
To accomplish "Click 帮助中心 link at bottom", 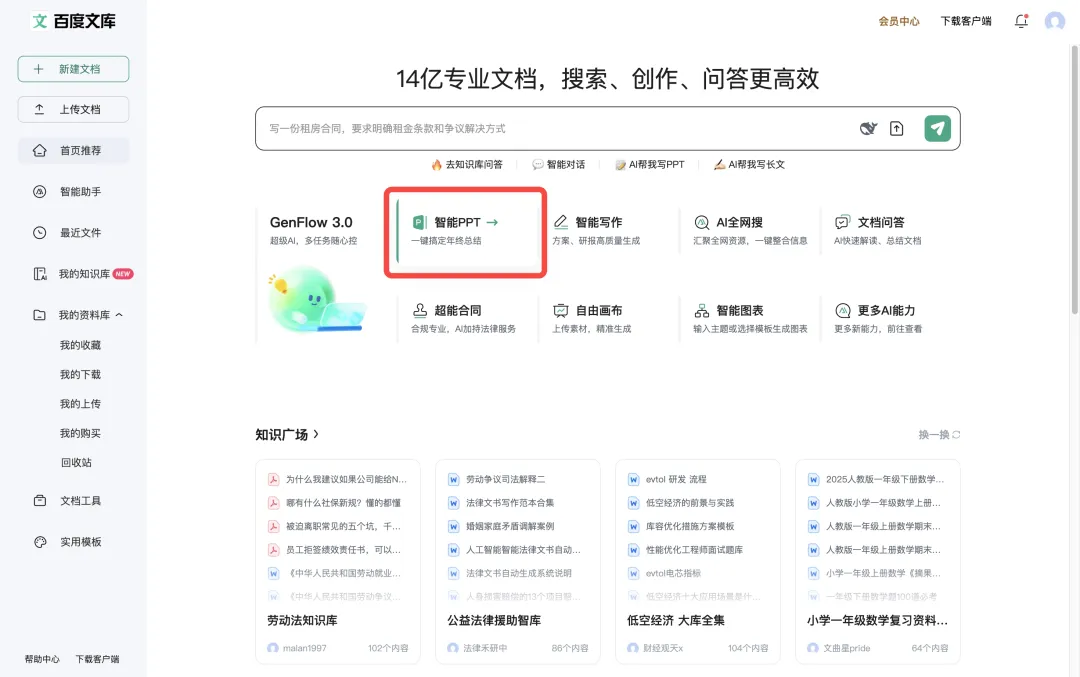I will [42, 659].
